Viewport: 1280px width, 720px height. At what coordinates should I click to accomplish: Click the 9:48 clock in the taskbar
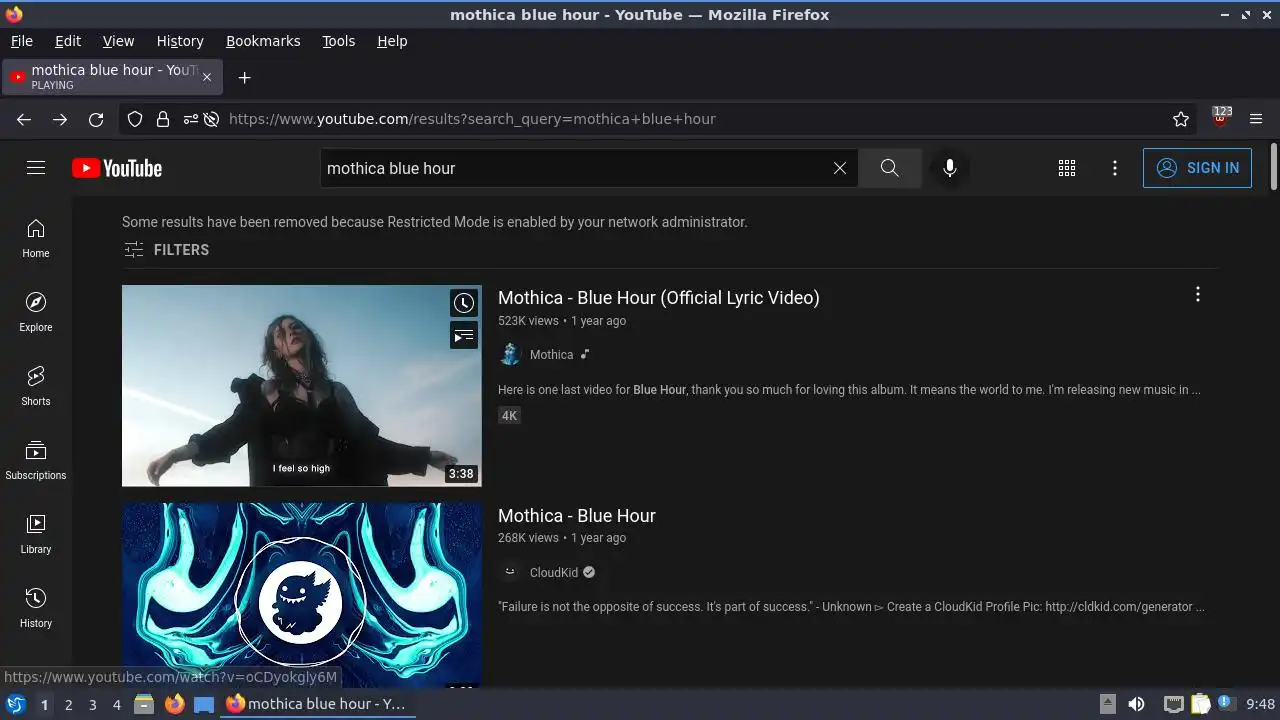(x=1260, y=704)
